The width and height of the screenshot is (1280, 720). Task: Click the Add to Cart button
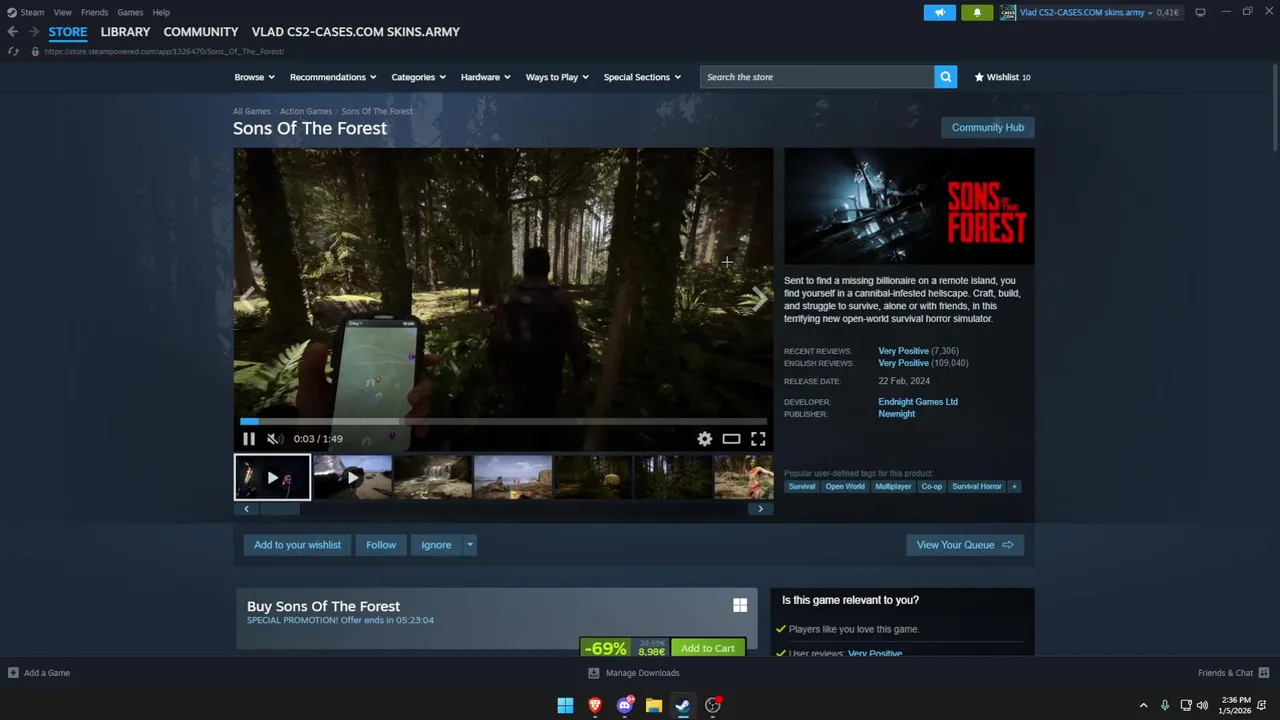(x=708, y=648)
